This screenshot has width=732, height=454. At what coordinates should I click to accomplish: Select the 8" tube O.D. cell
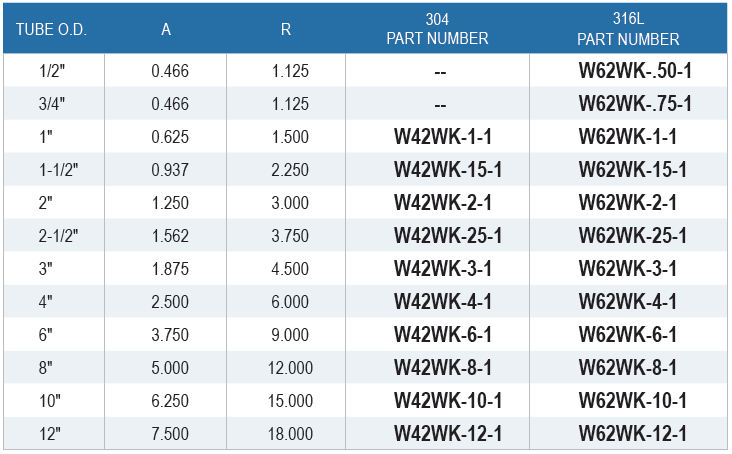tap(46, 368)
